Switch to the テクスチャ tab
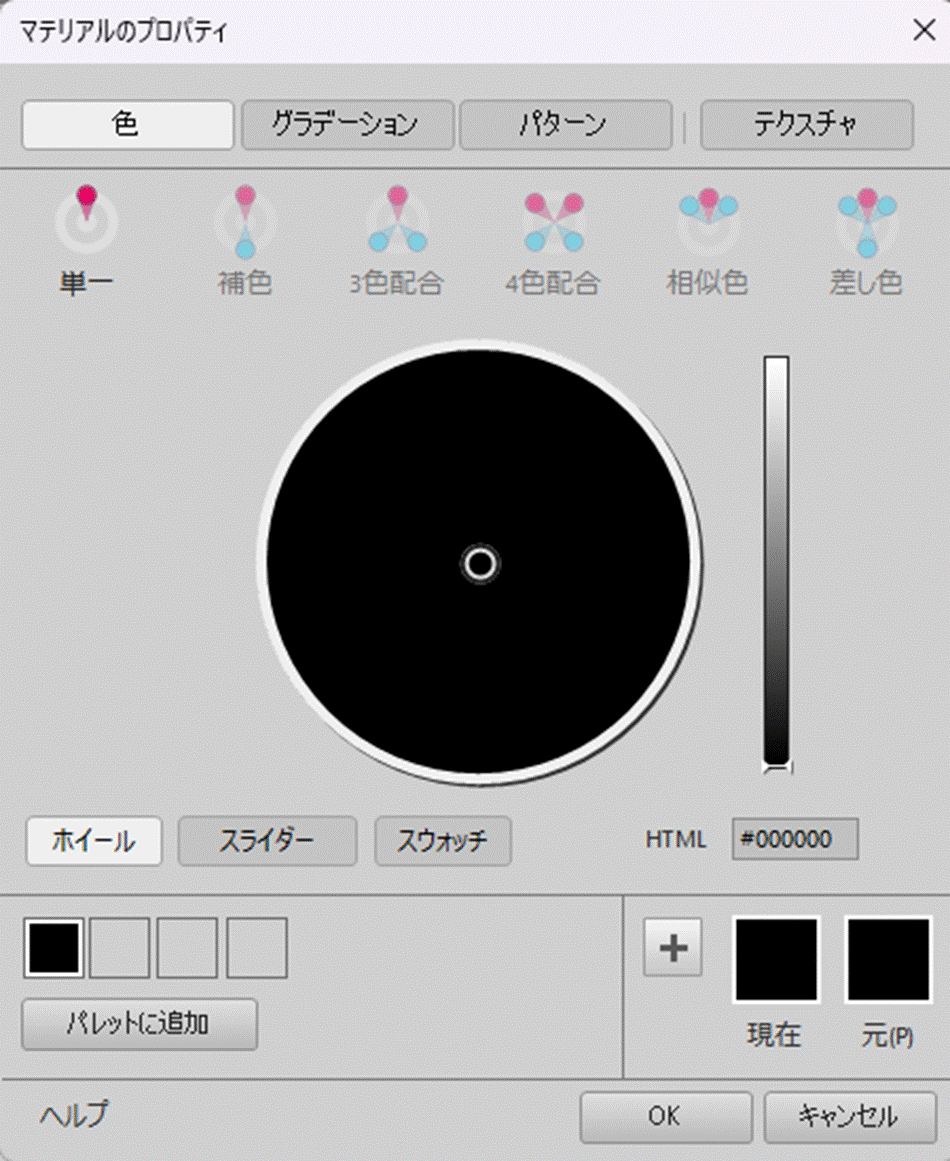This screenshot has height=1161, width=950. [x=807, y=124]
